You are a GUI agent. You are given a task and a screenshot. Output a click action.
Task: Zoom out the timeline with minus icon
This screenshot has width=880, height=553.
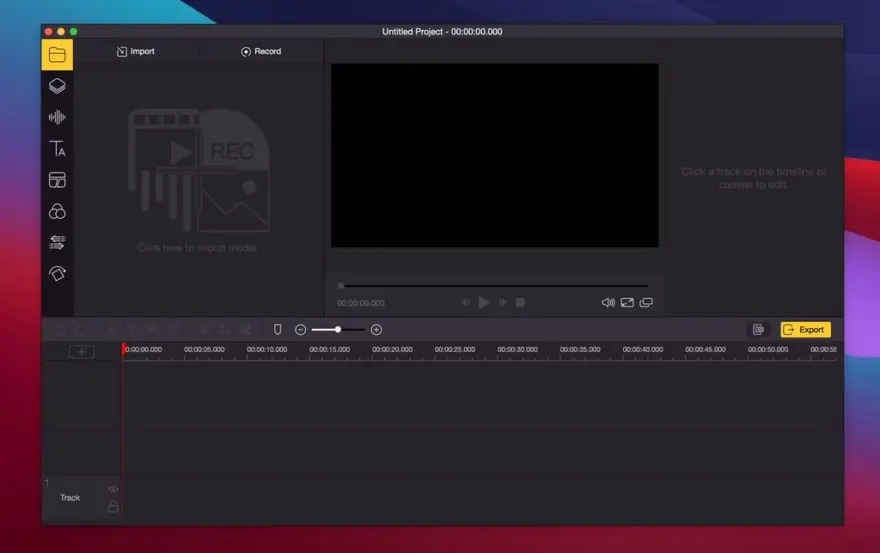(300, 330)
